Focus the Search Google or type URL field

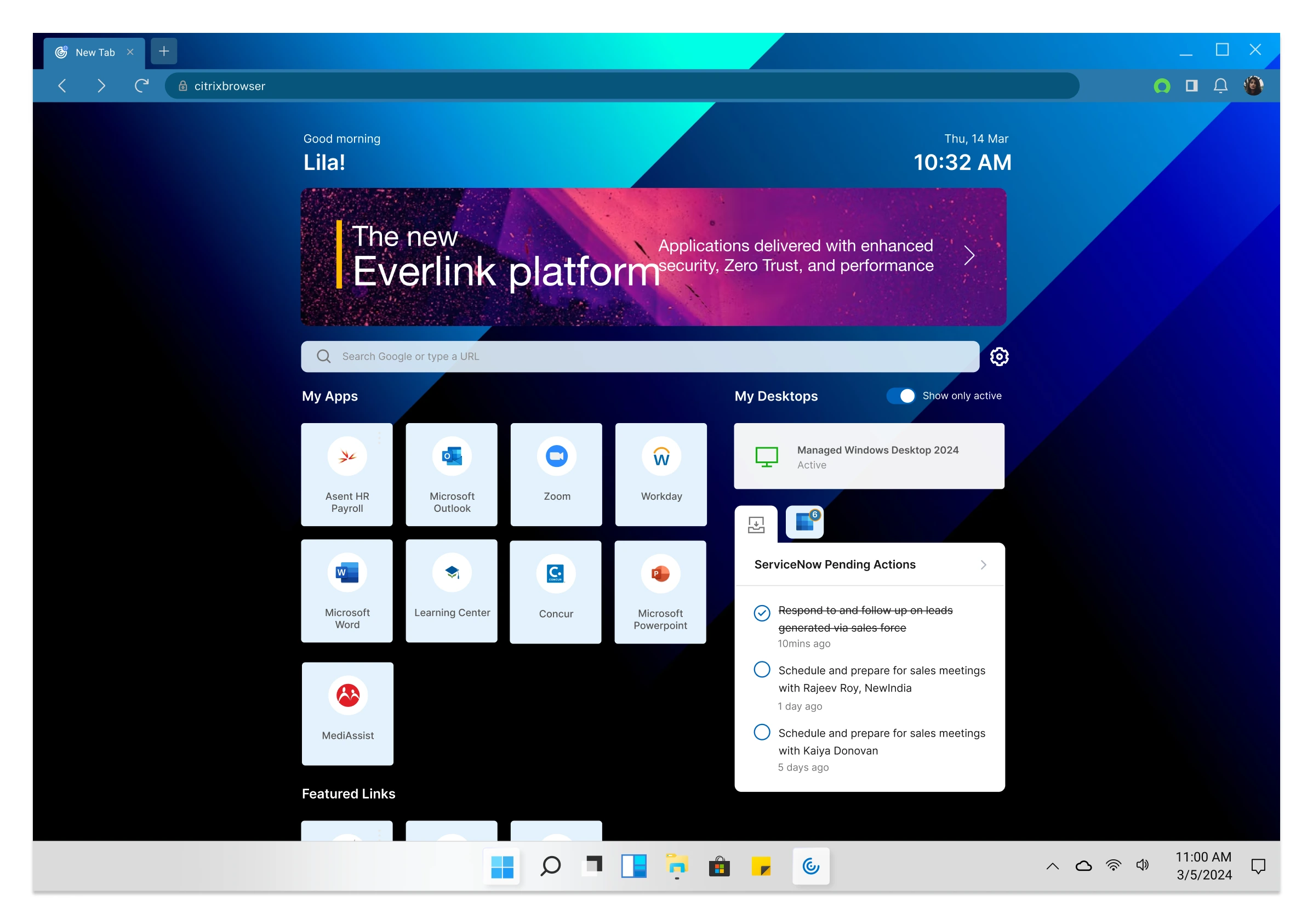(x=640, y=356)
